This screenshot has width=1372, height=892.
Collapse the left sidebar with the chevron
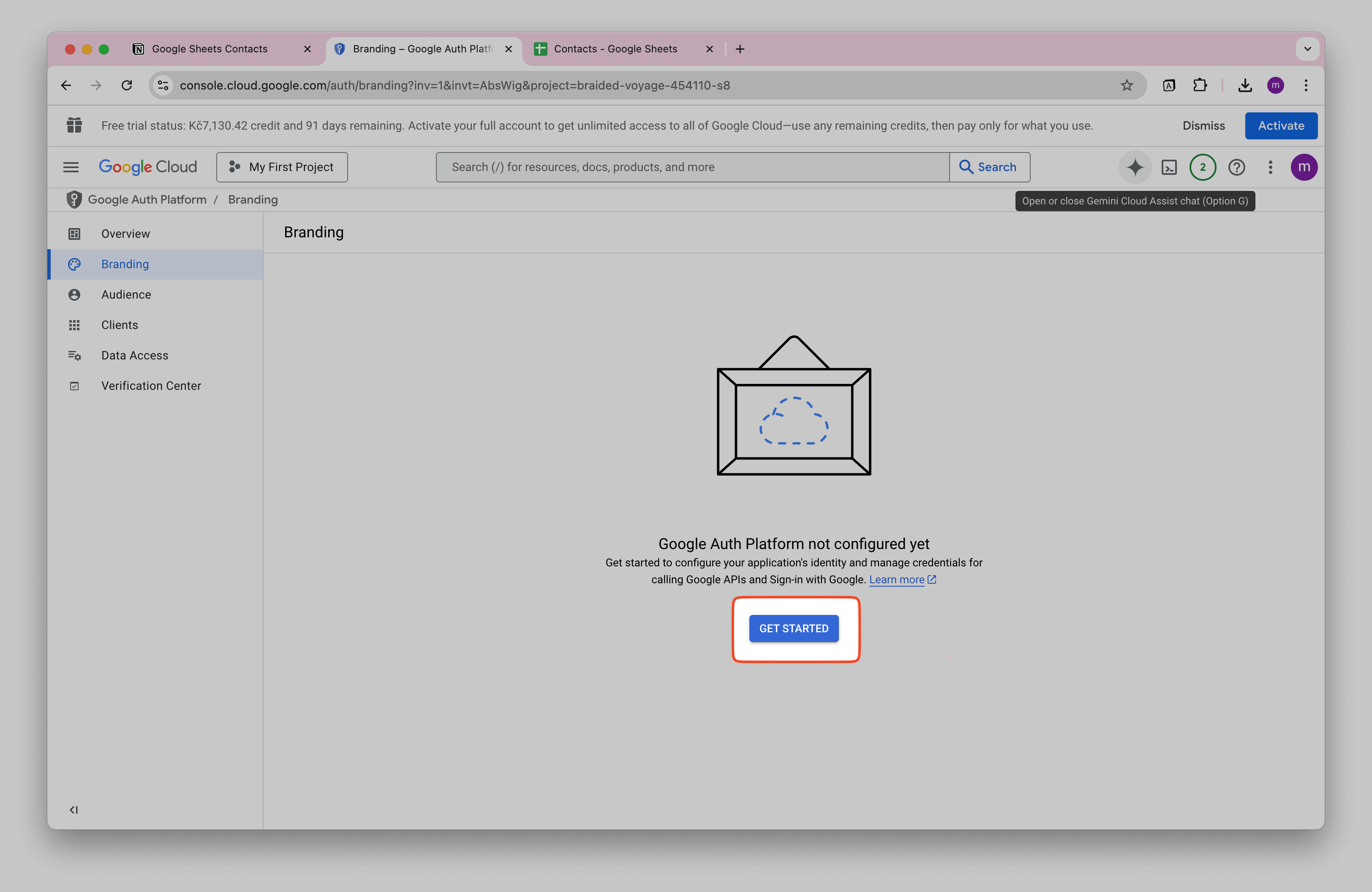click(74, 809)
